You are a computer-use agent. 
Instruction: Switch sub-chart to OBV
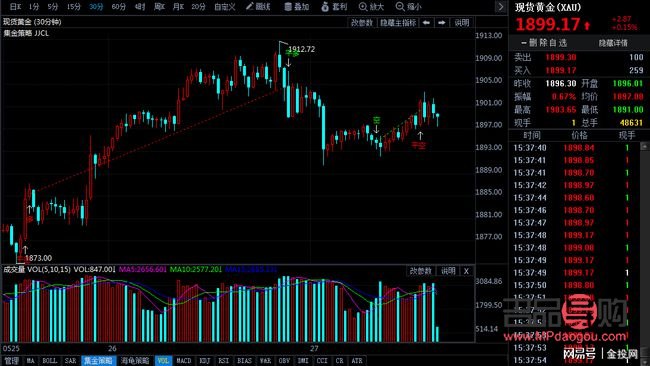pyautogui.click(x=284, y=361)
